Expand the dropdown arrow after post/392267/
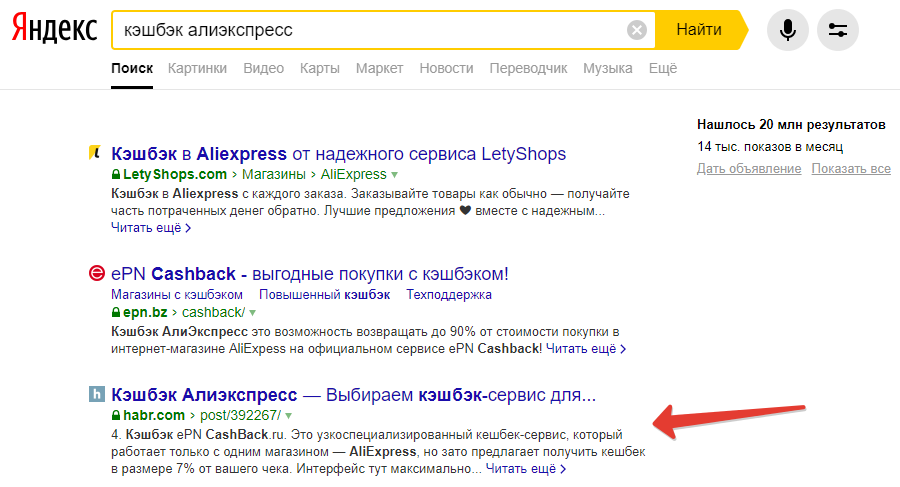This screenshot has width=900, height=487. pyautogui.click(x=288, y=415)
